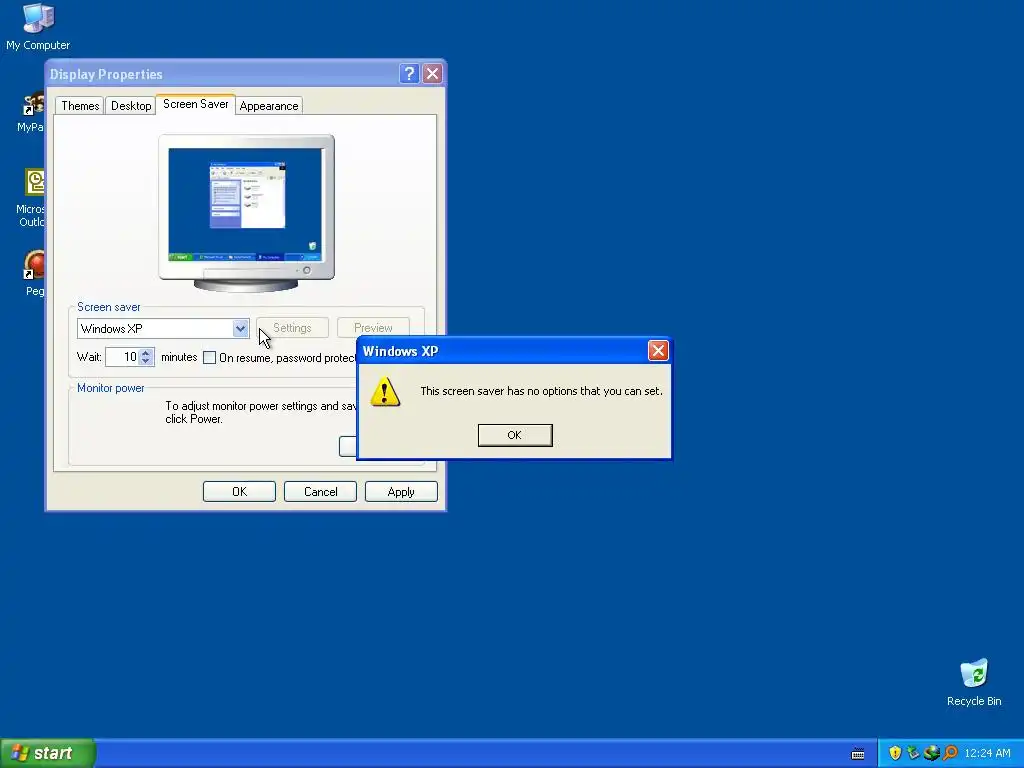
Task: Click the Start button
Action: point(48,753)
